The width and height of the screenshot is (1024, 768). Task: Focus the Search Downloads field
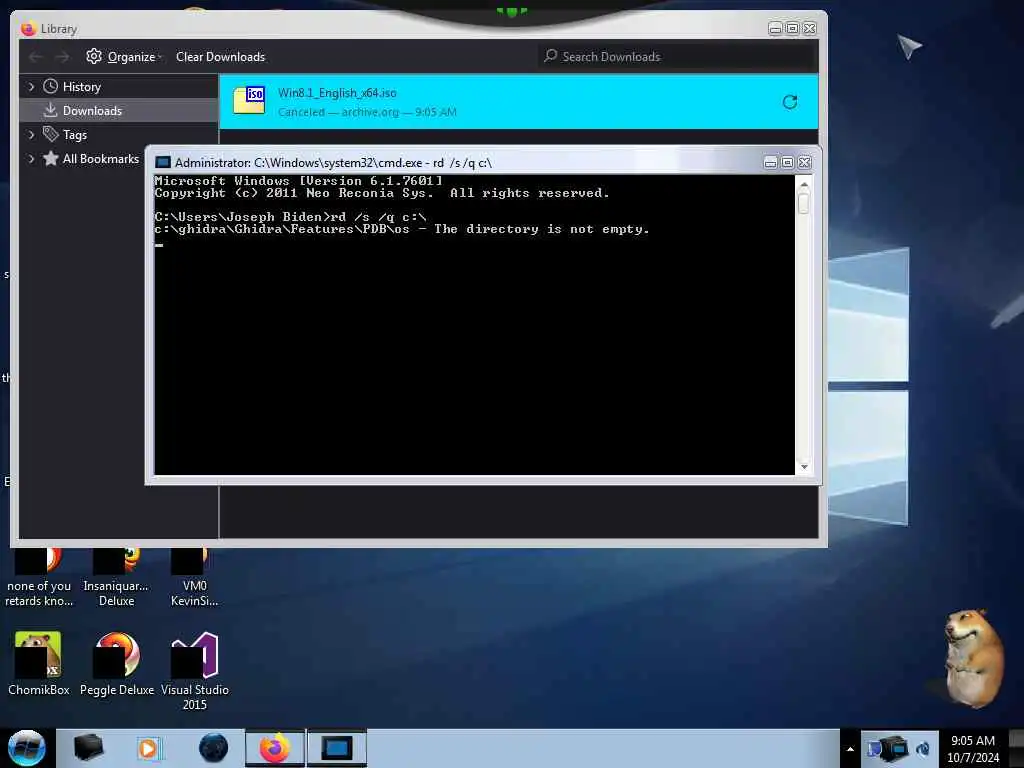(x=677, y=57)
